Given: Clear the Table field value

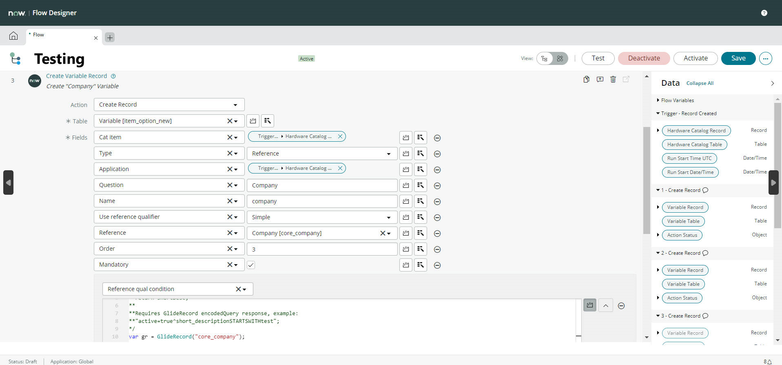Looking at the screenshot, I should click(230, 121).
